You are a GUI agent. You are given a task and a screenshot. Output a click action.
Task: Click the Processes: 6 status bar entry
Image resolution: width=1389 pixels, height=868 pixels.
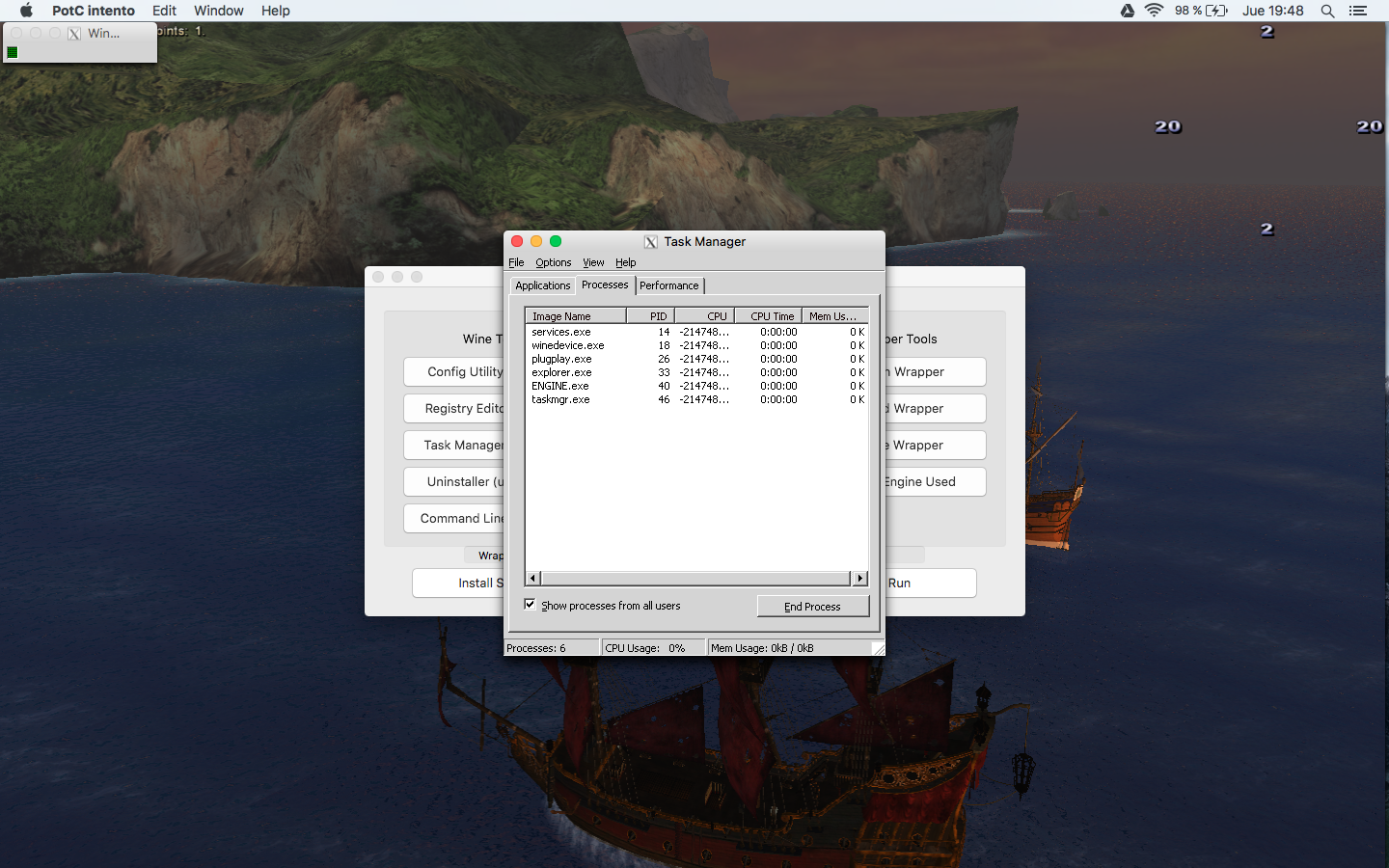[552, 648]
